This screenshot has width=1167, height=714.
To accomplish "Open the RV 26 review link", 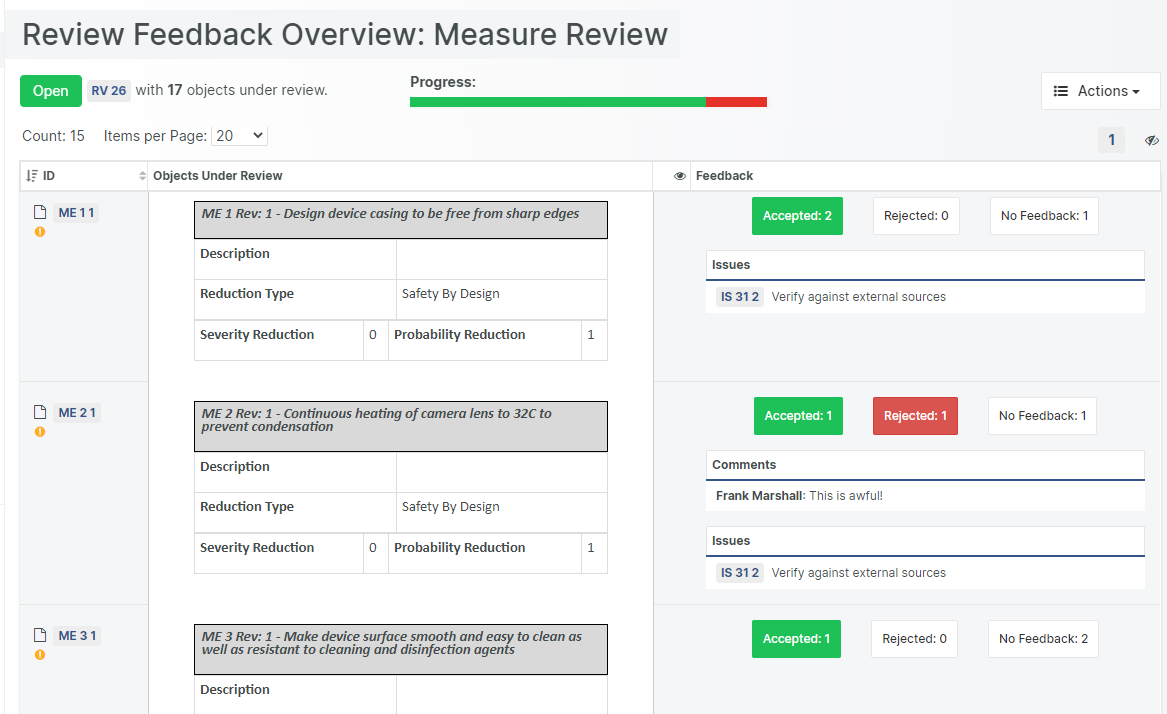I will 109,91.
